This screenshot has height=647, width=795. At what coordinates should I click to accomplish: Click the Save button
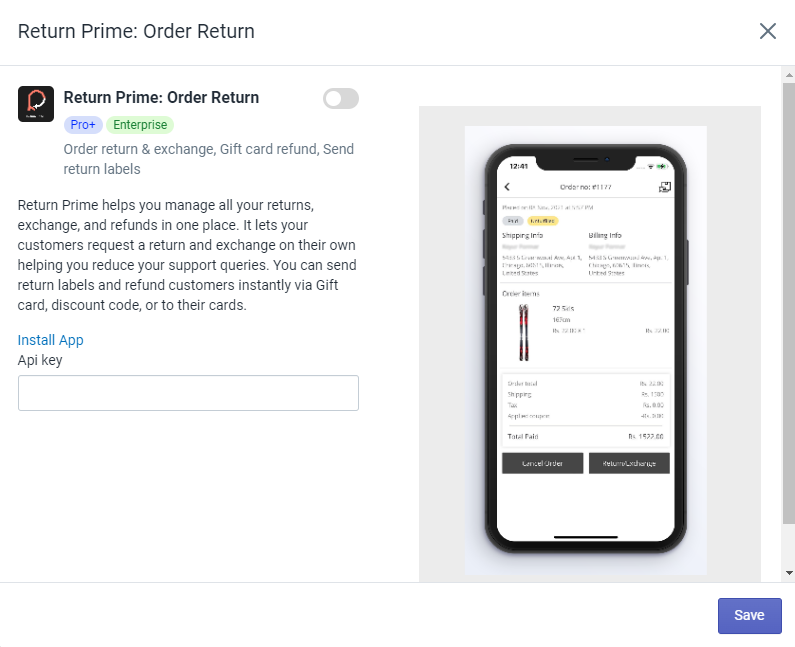coord(749,616)
